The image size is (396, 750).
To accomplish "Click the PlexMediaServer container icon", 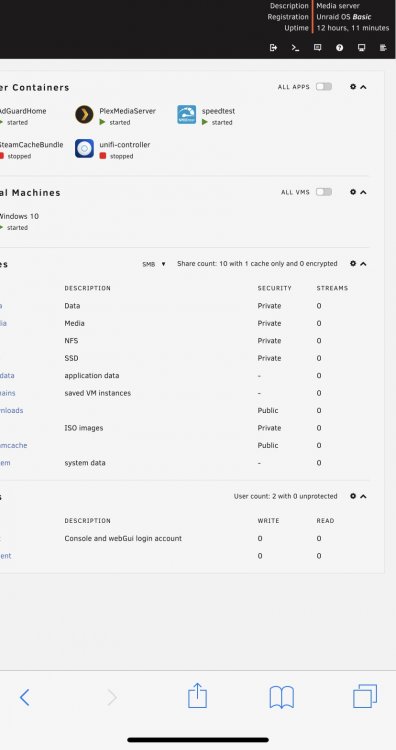I will coord(84,115).
